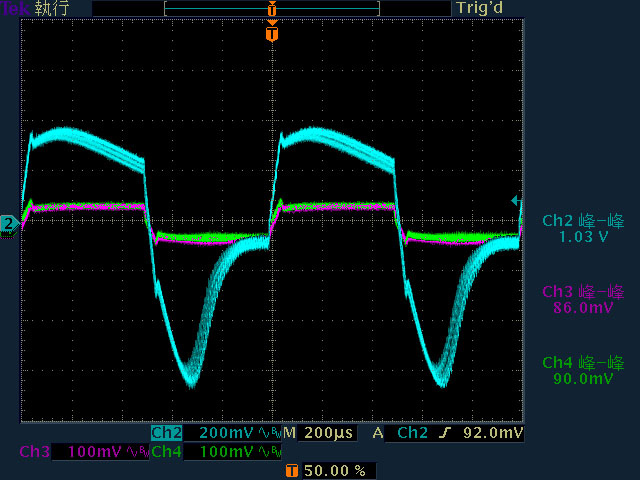Click the 86.0mV measurement value
640x480 pixels.
tap(583, 307)
